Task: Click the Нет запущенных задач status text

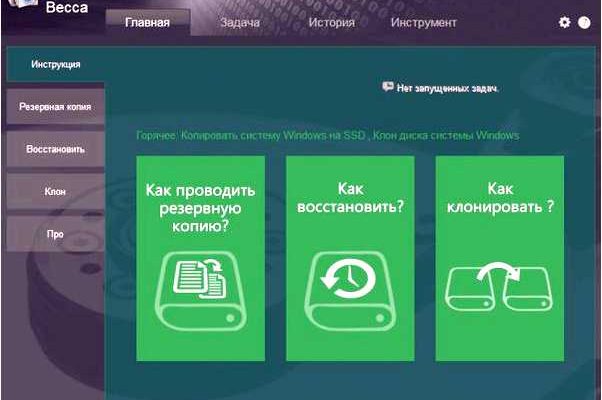Action: pos(447,88)
